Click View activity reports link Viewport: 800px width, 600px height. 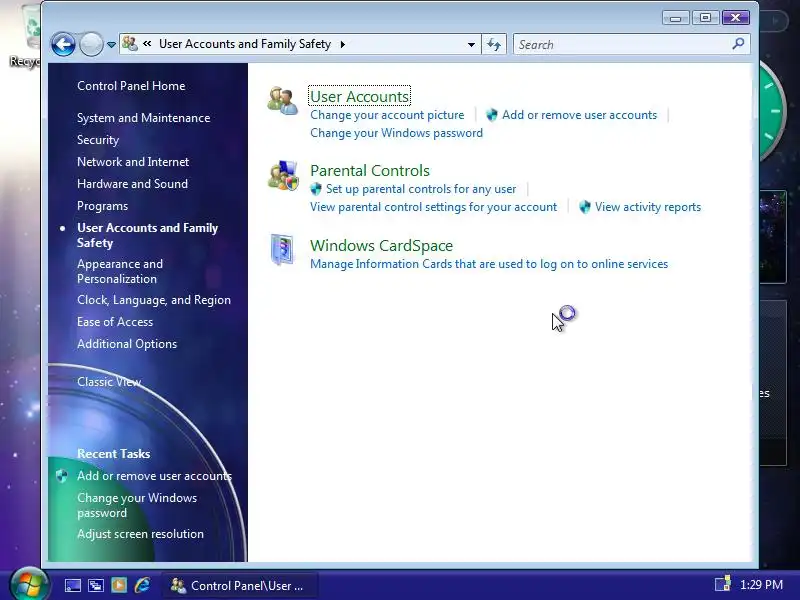648,207
